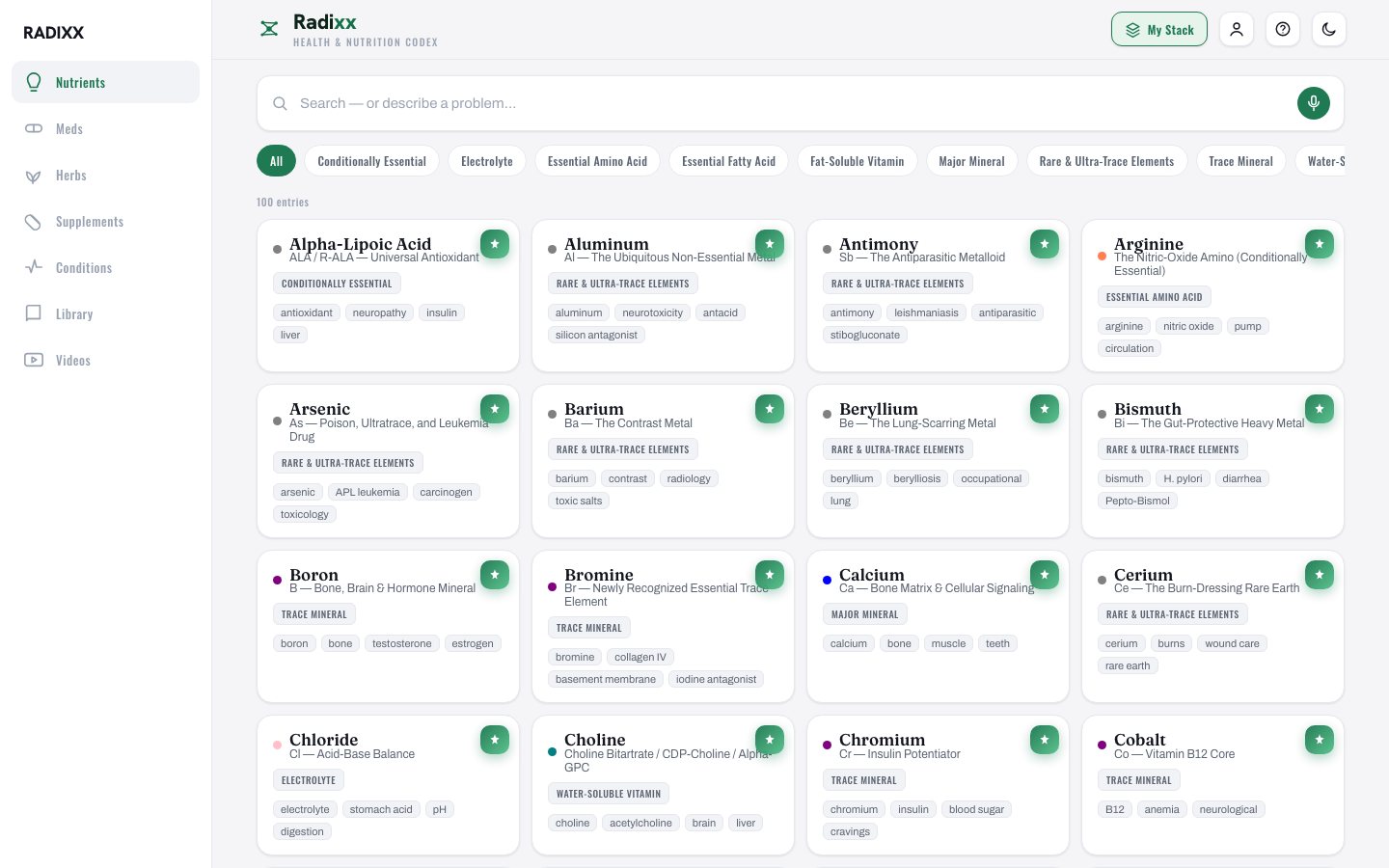The image size is (1389, 868).
Task: Click the blue dot beside Calcium
Action: [x=827, y=581]
